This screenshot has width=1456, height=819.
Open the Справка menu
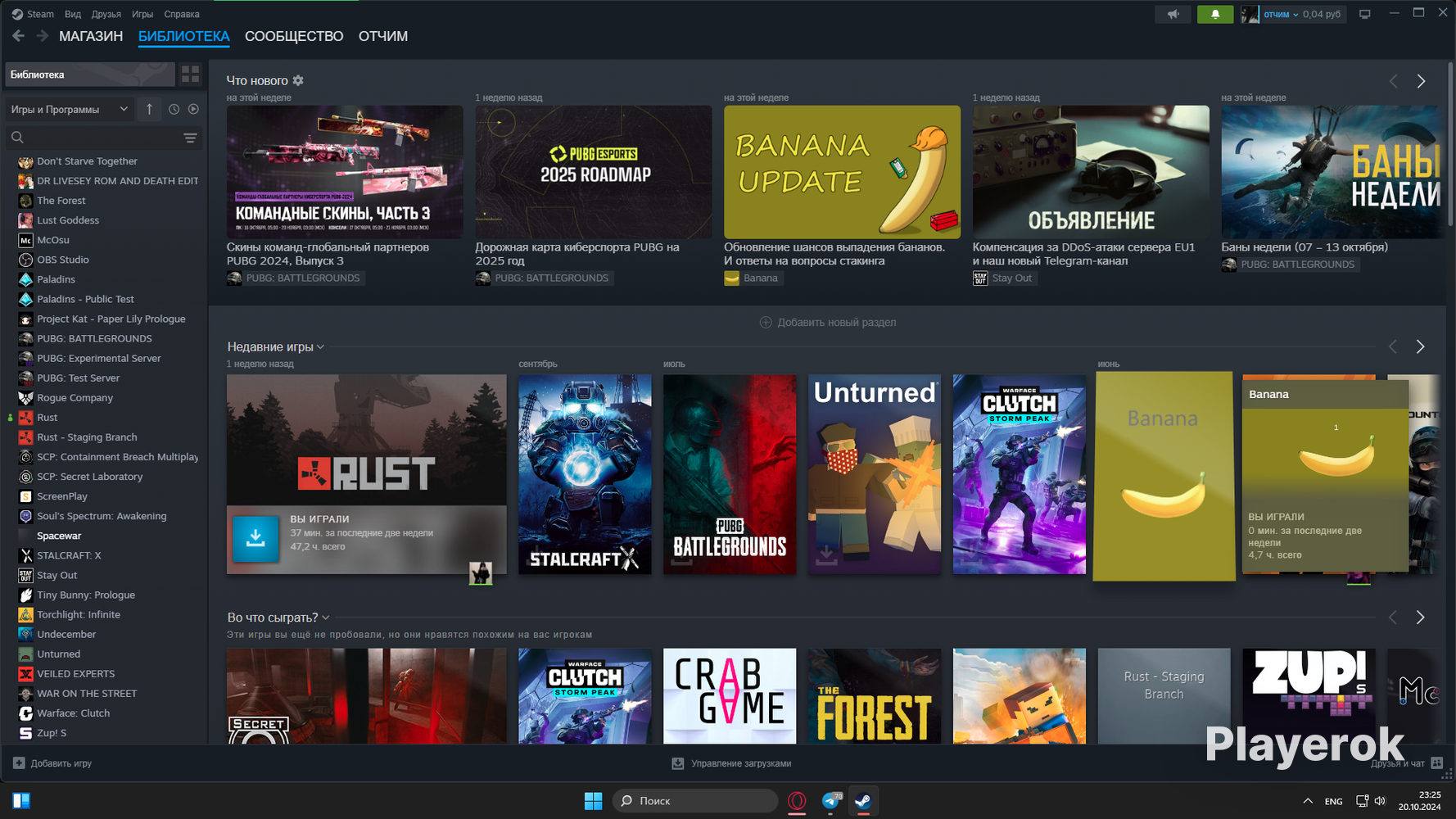(182, 14)
